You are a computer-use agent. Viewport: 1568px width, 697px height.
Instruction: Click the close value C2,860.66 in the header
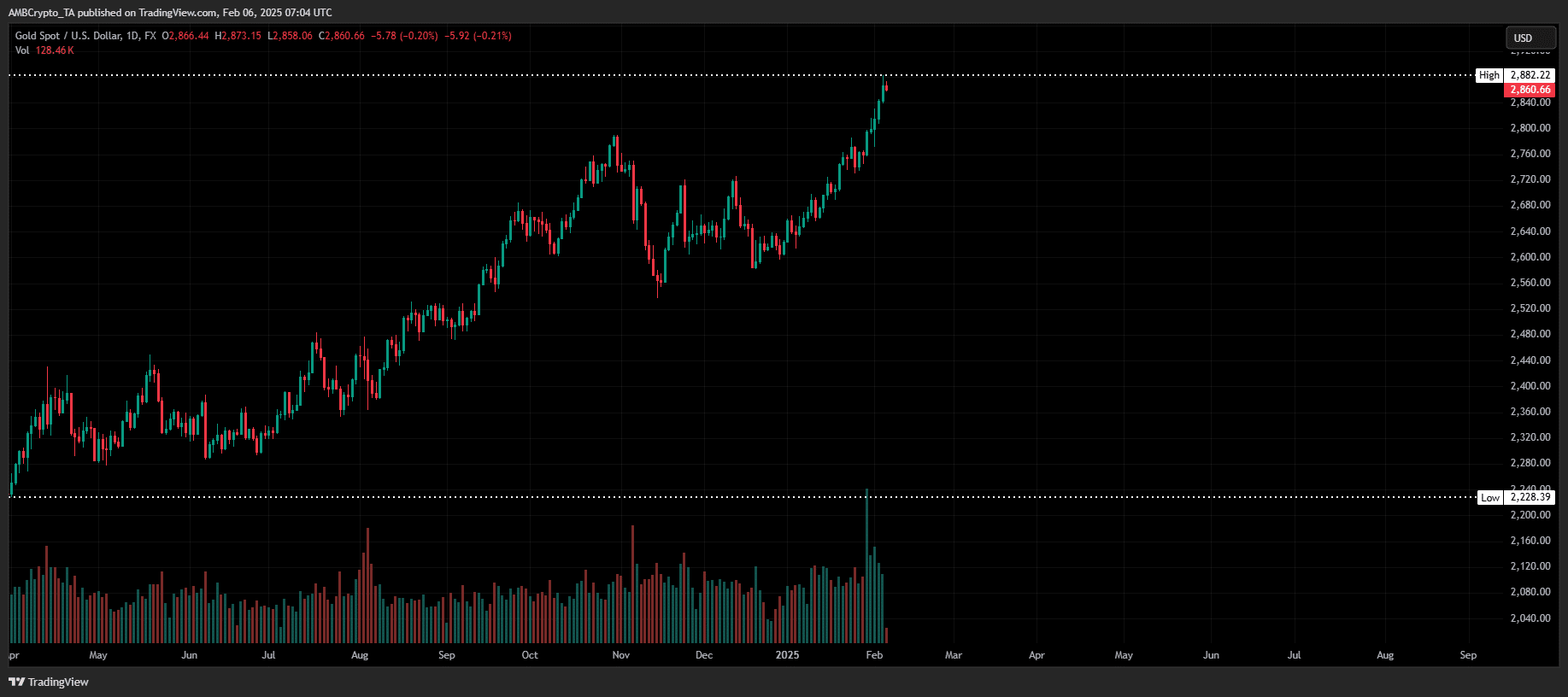342,36
